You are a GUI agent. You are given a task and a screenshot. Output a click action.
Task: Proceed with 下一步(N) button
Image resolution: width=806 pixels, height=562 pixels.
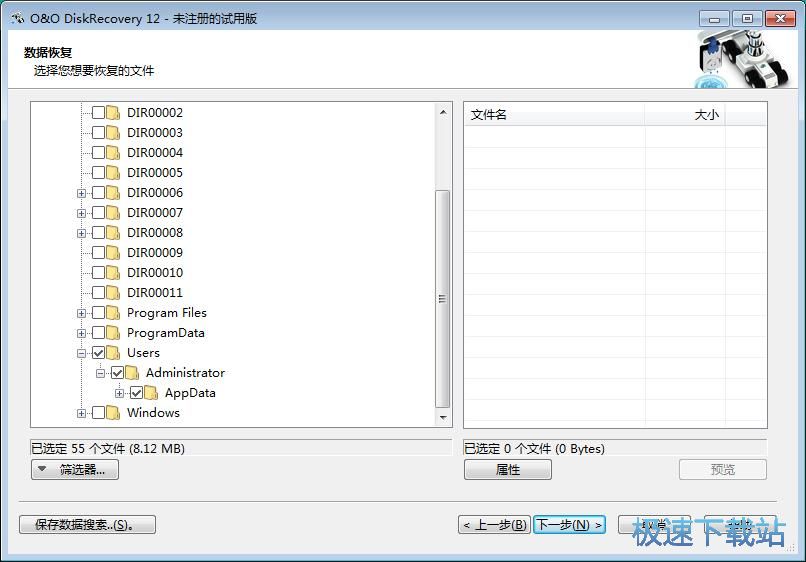[570, 524]
